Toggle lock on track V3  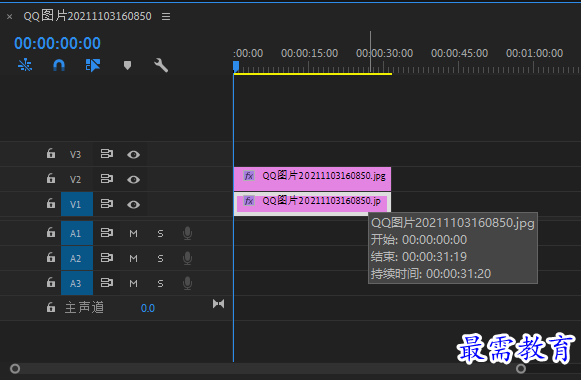click(51, 153)
